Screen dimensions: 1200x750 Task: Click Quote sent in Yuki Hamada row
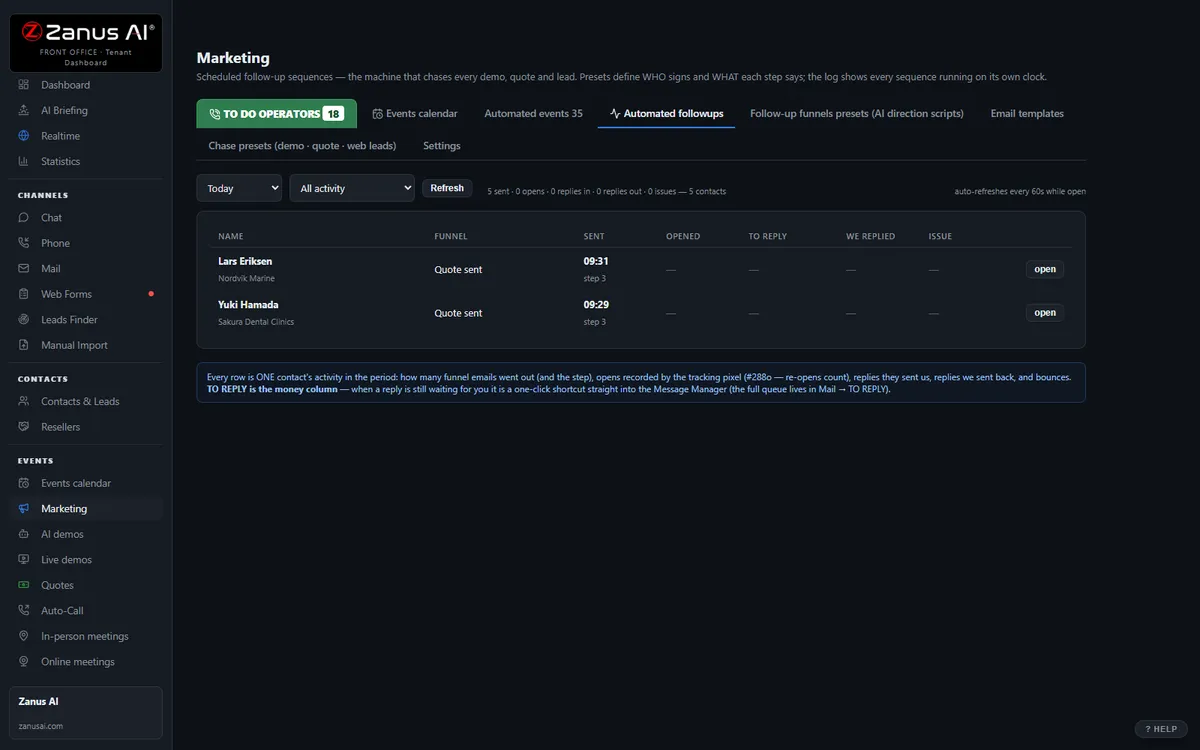point(458,313)
